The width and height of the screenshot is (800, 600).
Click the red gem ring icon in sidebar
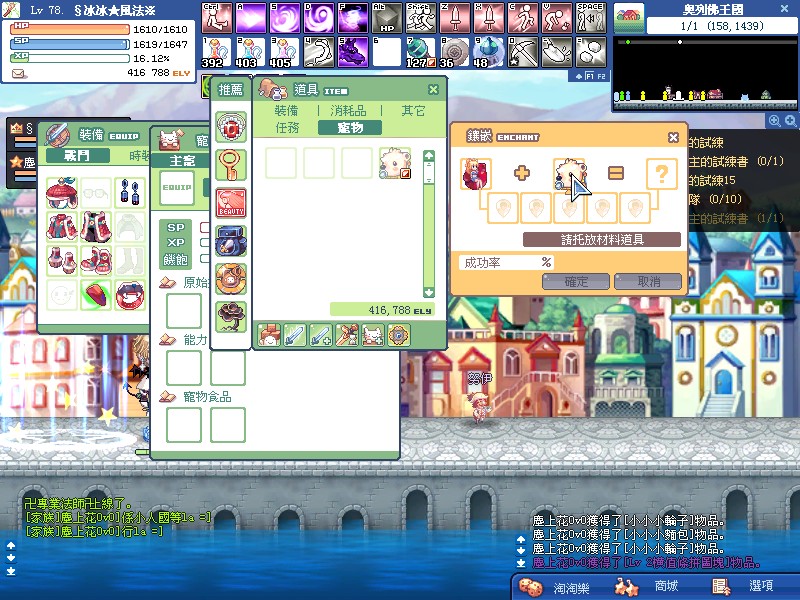coord(231,128)
